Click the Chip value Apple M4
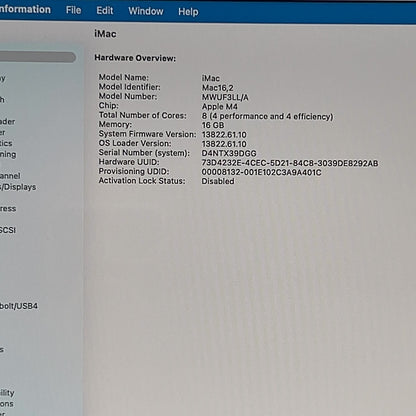416x416 pixels. pos(219,107)
